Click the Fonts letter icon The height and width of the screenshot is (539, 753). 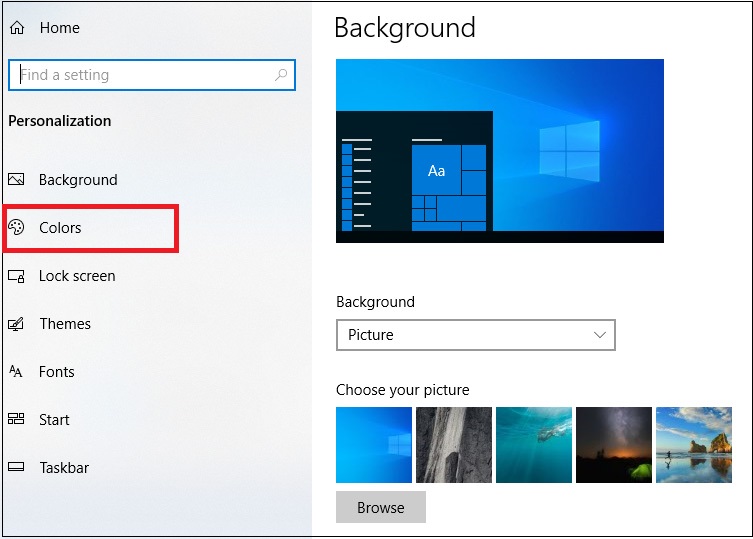[16, 371]
